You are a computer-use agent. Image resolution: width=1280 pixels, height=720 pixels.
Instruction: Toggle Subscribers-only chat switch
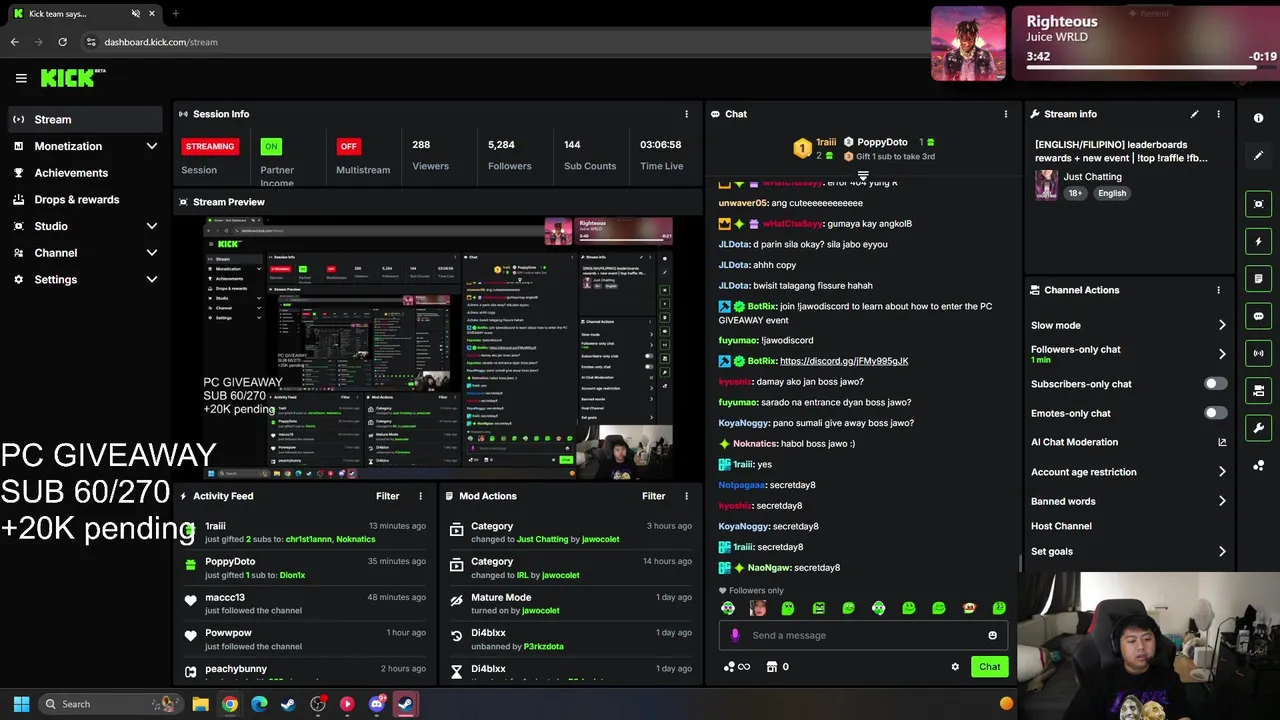coord(1215,384)
